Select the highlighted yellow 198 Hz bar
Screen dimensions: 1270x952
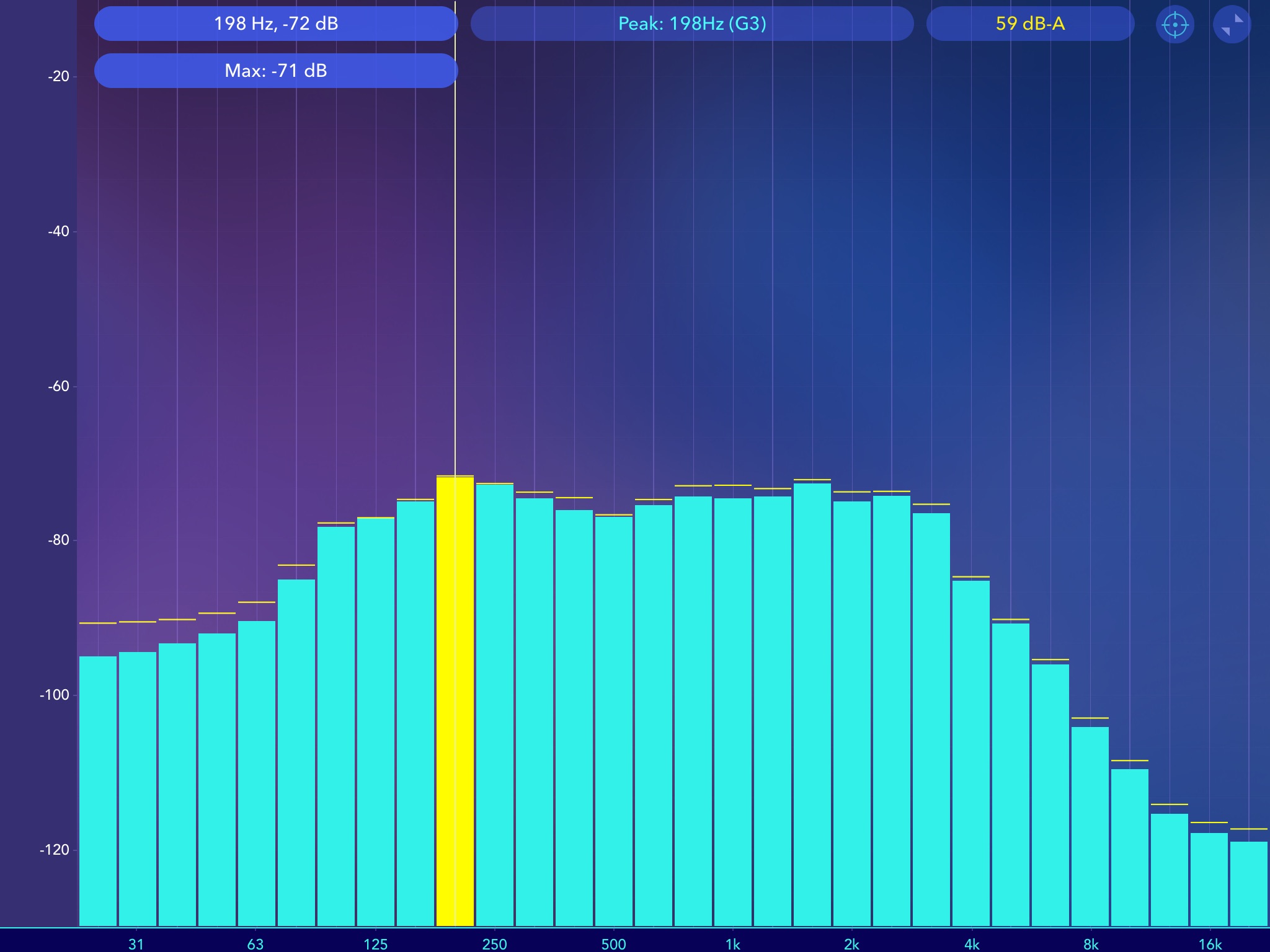pos(455,700)
